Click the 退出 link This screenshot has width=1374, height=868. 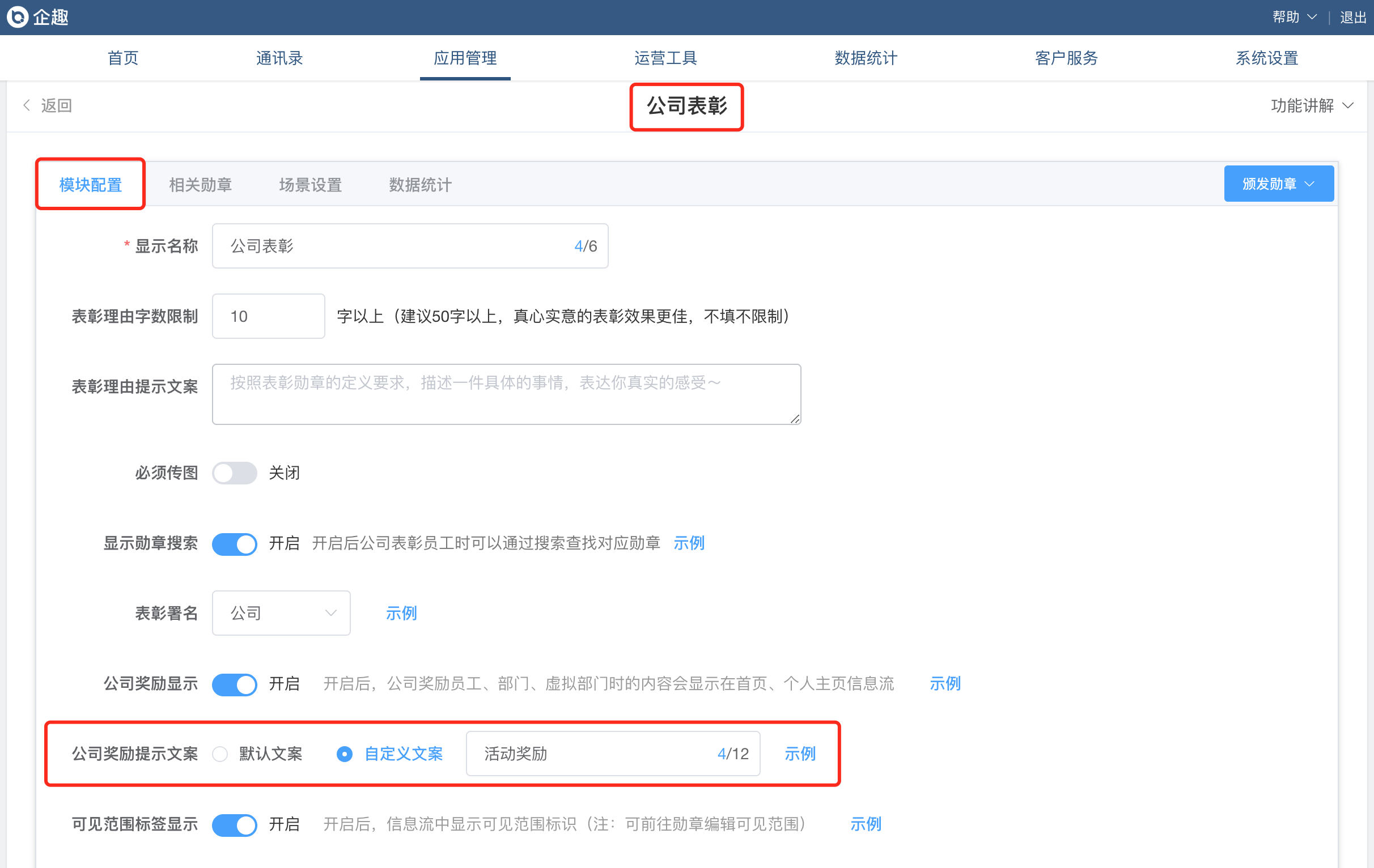(1353, 17)
